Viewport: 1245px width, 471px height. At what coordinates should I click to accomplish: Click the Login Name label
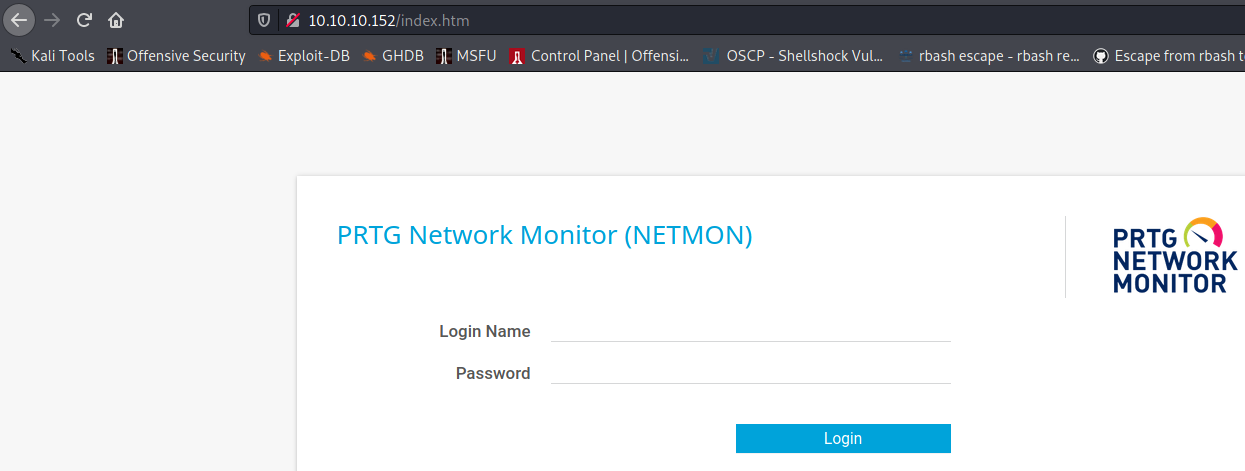(x=485, y=331)
